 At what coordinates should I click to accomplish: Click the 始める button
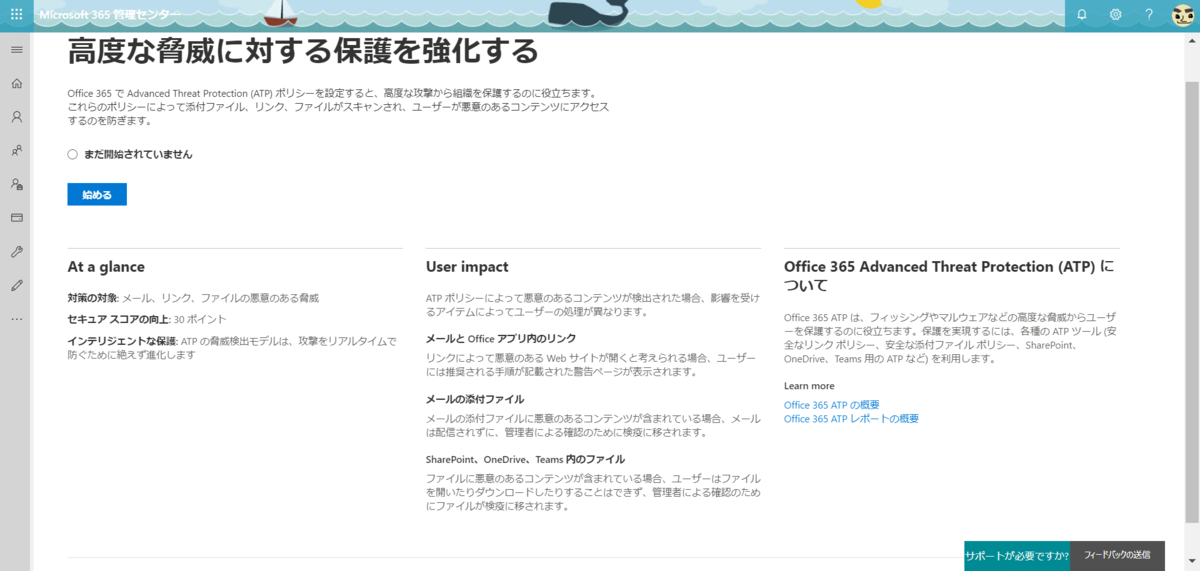(97, 194)
